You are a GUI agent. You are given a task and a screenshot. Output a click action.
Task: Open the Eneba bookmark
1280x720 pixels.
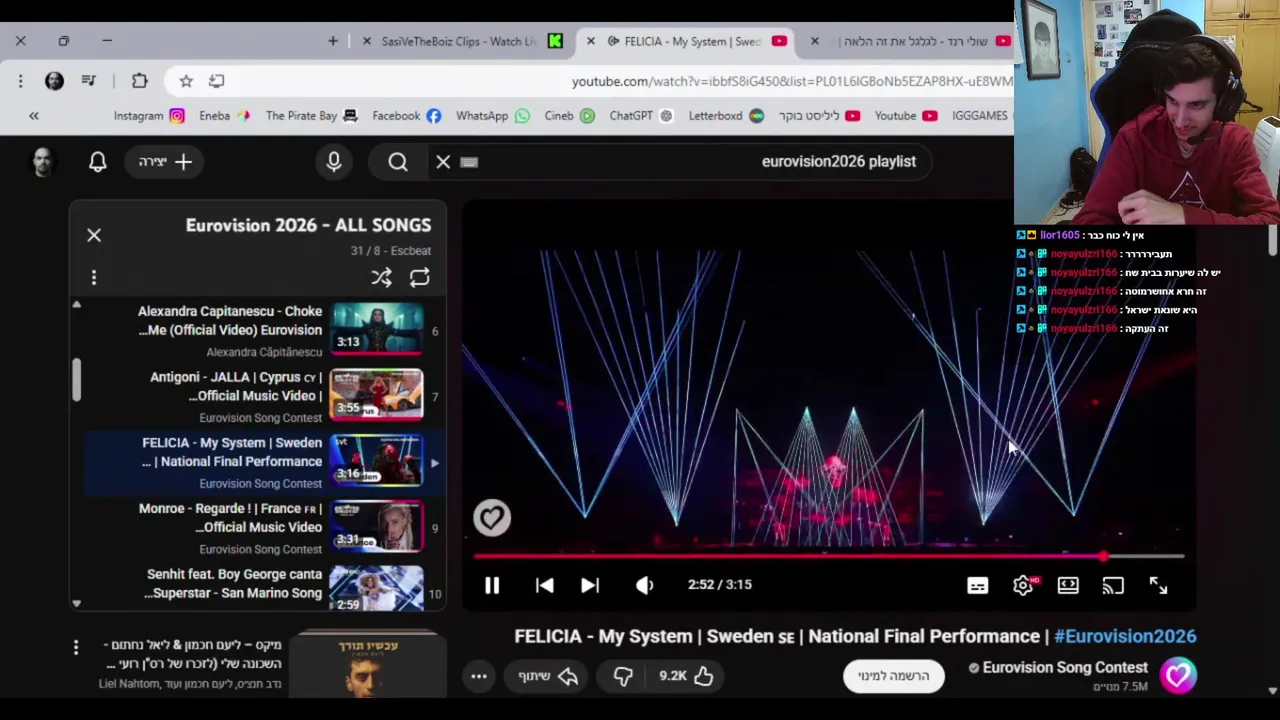(x=225, y=116)
